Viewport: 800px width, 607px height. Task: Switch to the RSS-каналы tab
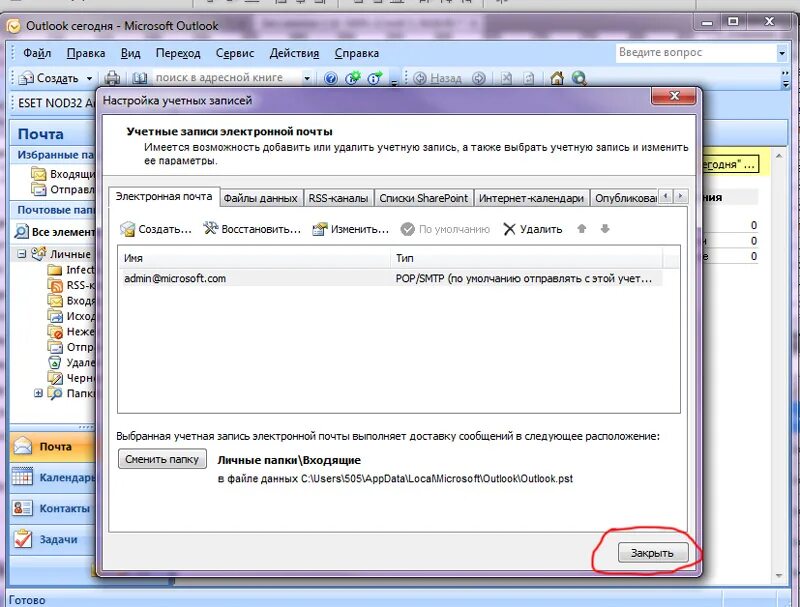(338, 198)
